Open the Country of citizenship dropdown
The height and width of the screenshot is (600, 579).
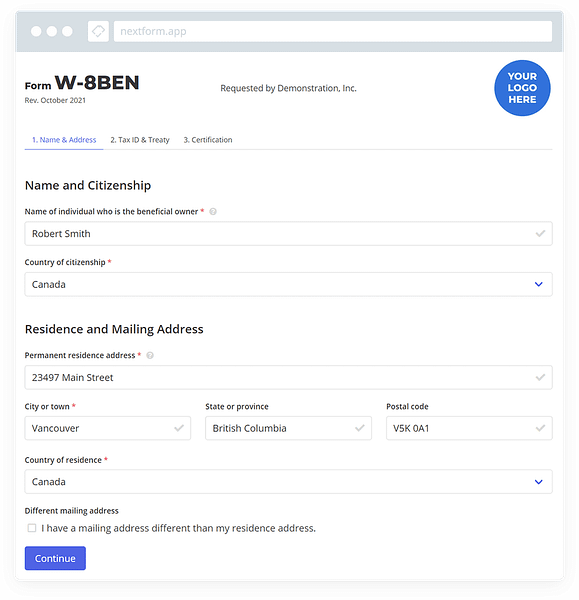289,284
